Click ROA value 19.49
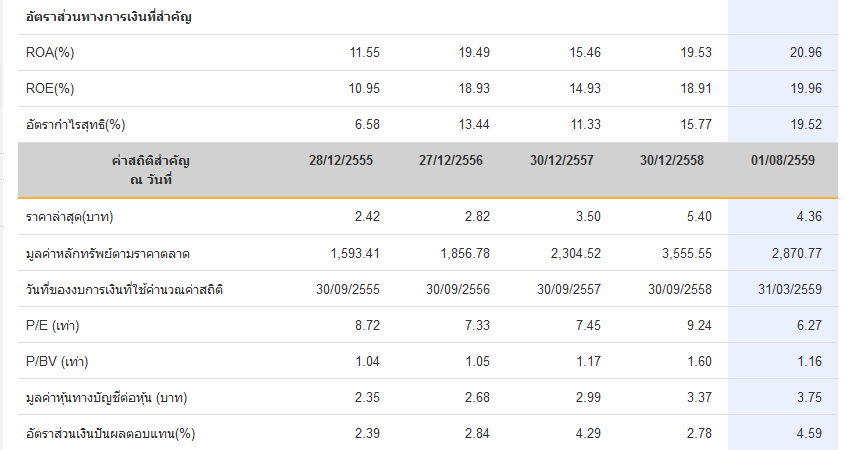 click(474, 53)
